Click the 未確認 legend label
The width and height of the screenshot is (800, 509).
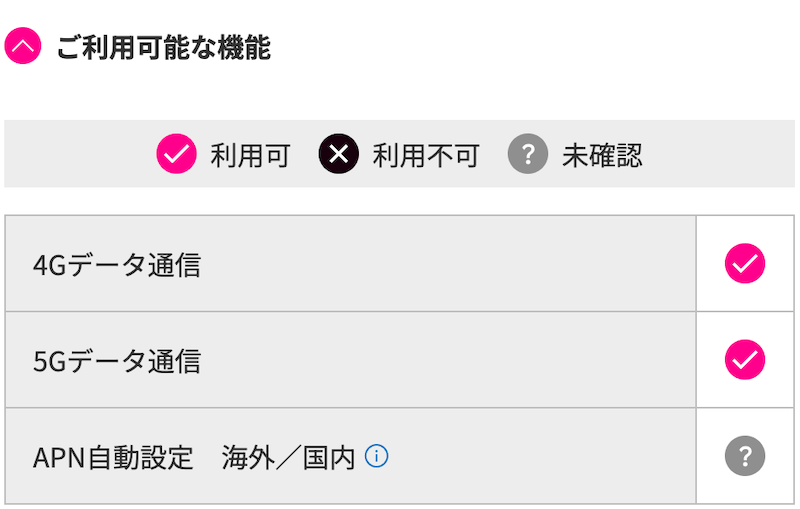click(x=602, y=156)
